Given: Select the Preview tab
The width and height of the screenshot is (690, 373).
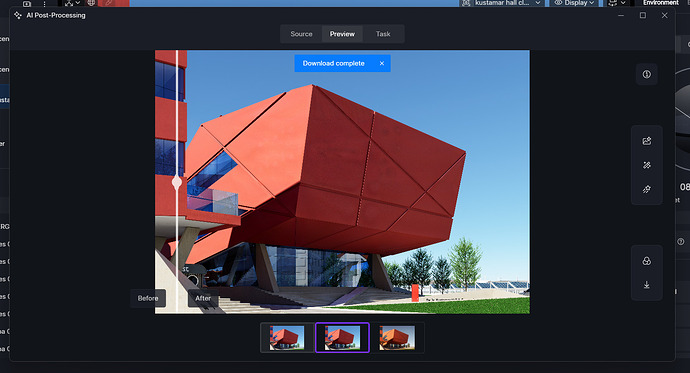Looking at the screenshot, I should (342, 34).
